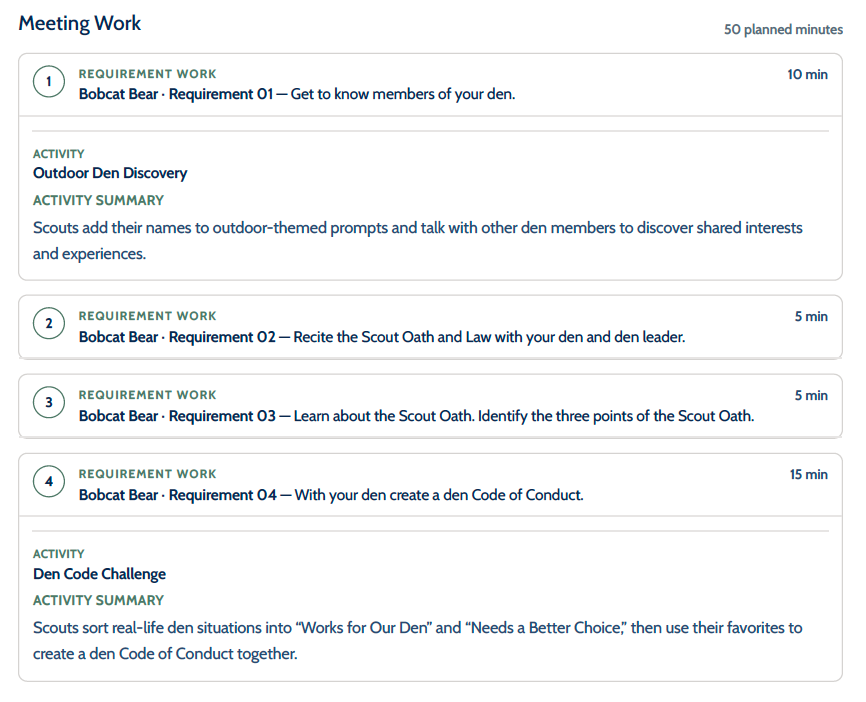The width and height of the screenshot is (866, 702).
Task: Click the 15 min duration label
Action: click(809, 474)
